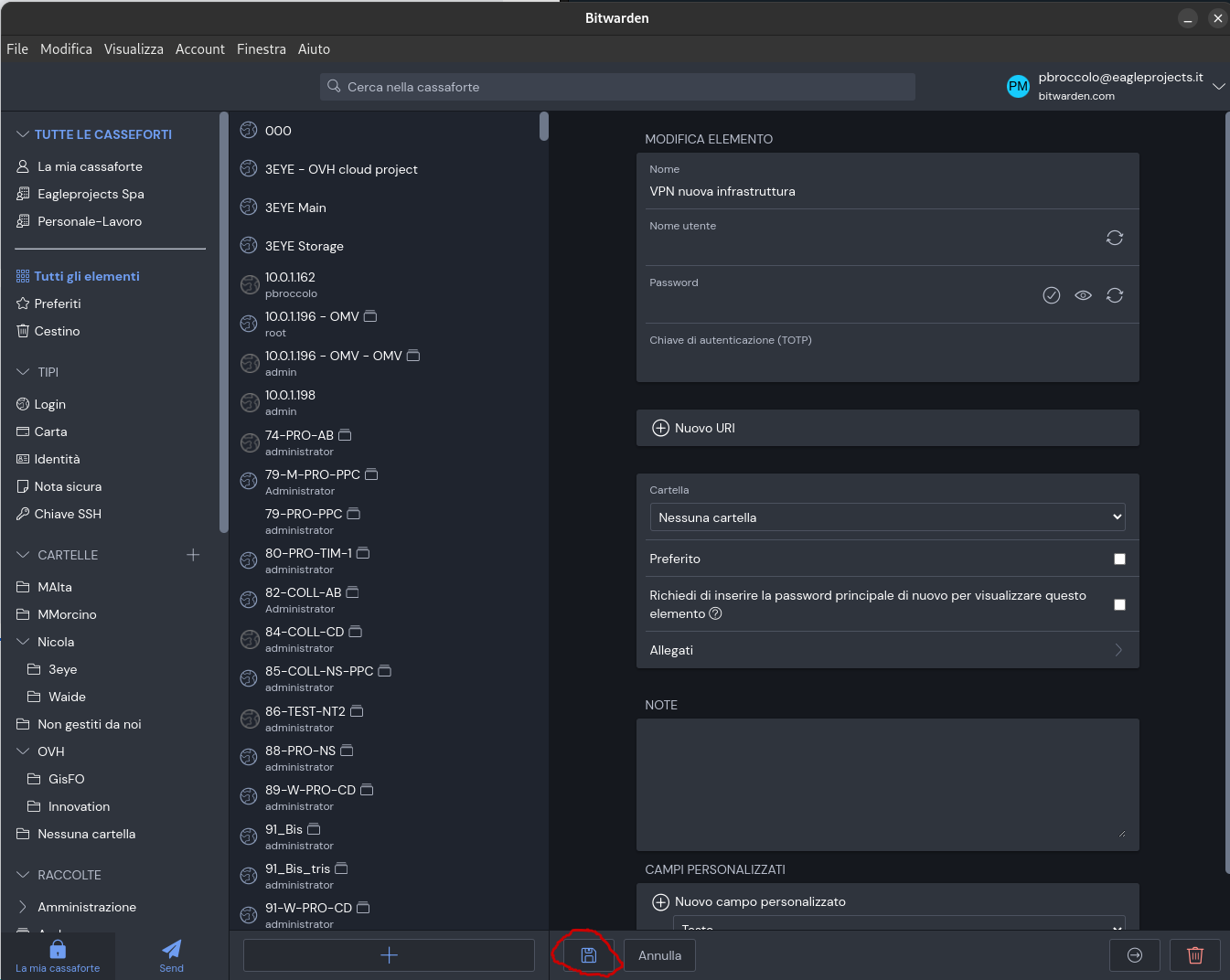Check if password was exposed icon
1230x980 pixels.
coord(1051,295)
